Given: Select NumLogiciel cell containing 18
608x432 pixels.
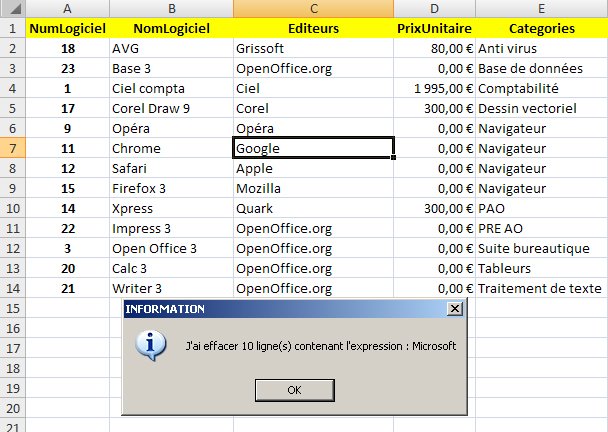Looking at the screenshot, I should [x=67, y=48].
